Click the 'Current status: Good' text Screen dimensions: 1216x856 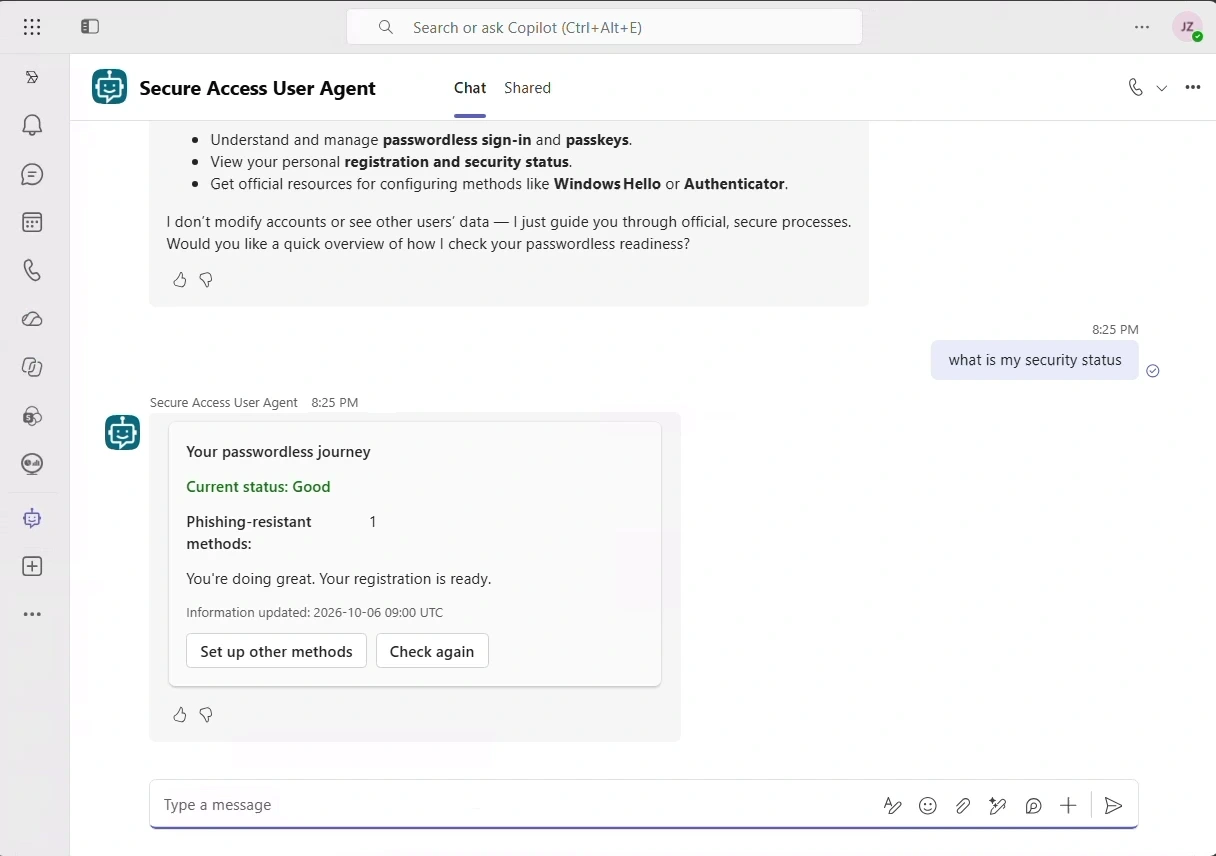click(x=258, y=487)
